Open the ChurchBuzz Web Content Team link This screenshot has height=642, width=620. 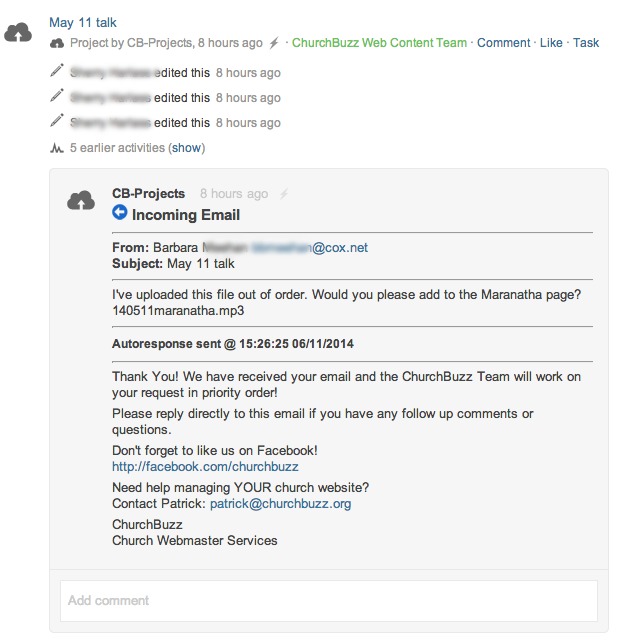[x=379, y=43]
